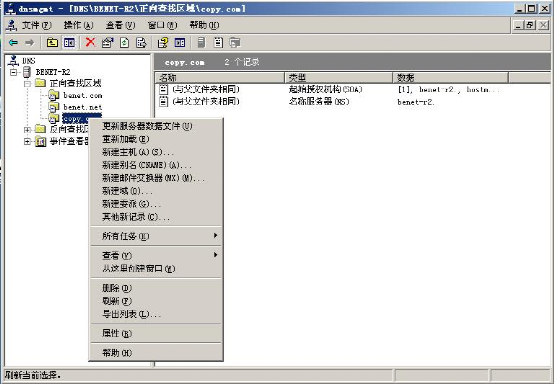Open the 帮助(H) menu in menu bar

click(204, 25)
